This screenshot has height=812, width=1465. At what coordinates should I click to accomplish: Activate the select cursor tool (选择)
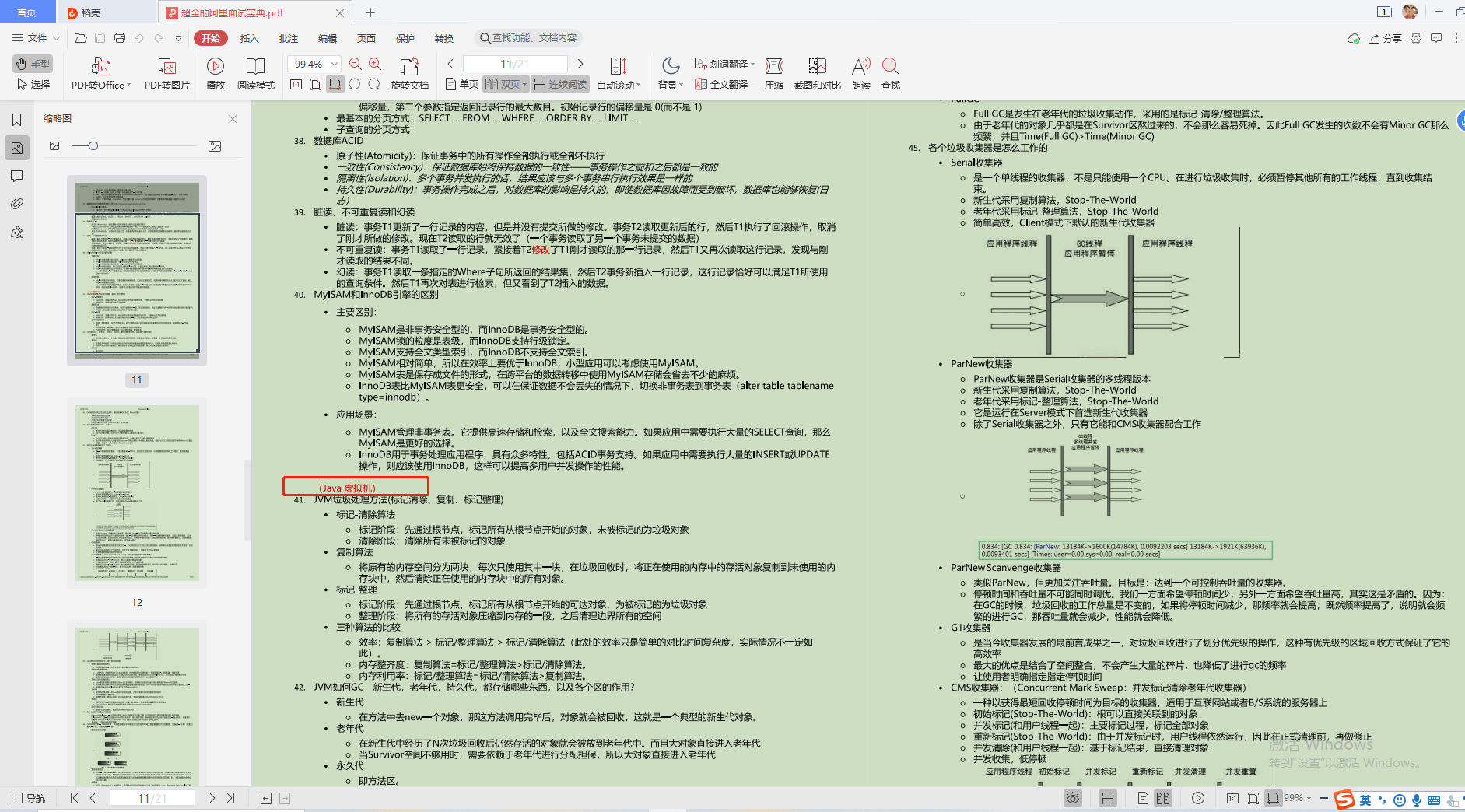[x=33, y=84]
